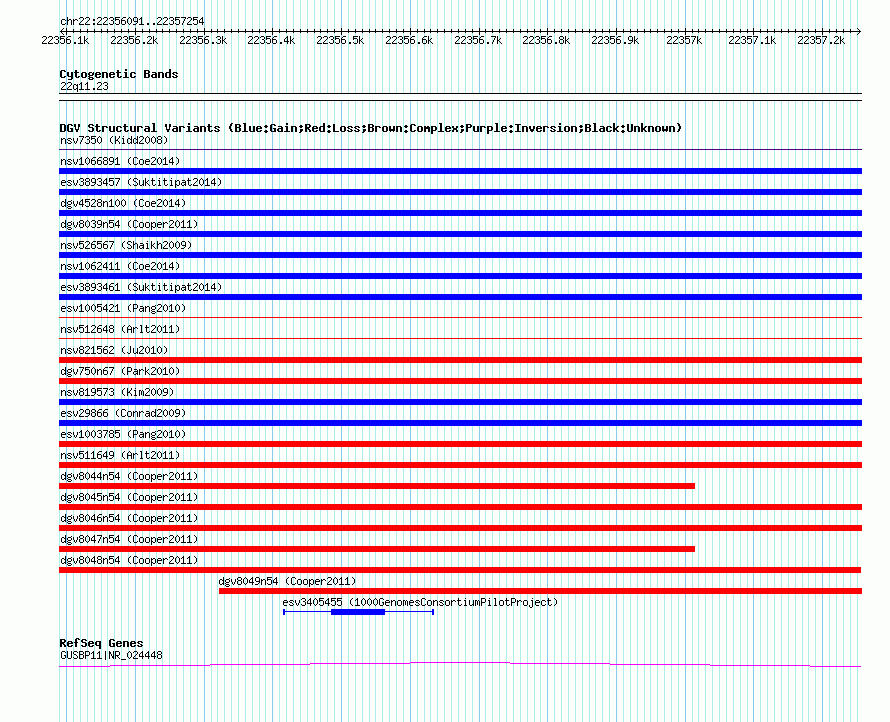Viewport: 890px width, 722px height.
Task: Select the nsv512648 (Arlt2011) label
Action: click(120, 329)
